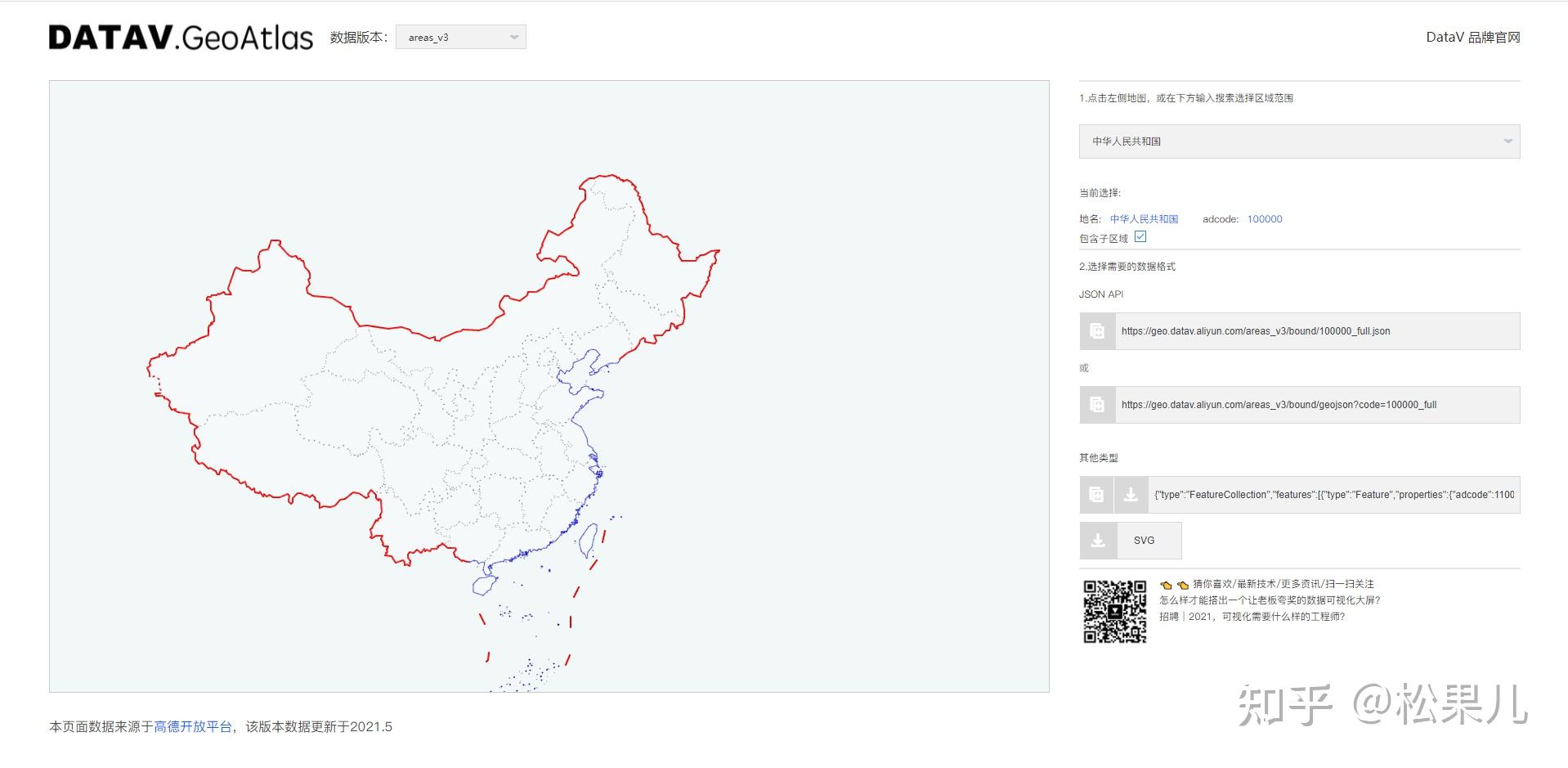Open 高德开放平台 link

point(189,725)
